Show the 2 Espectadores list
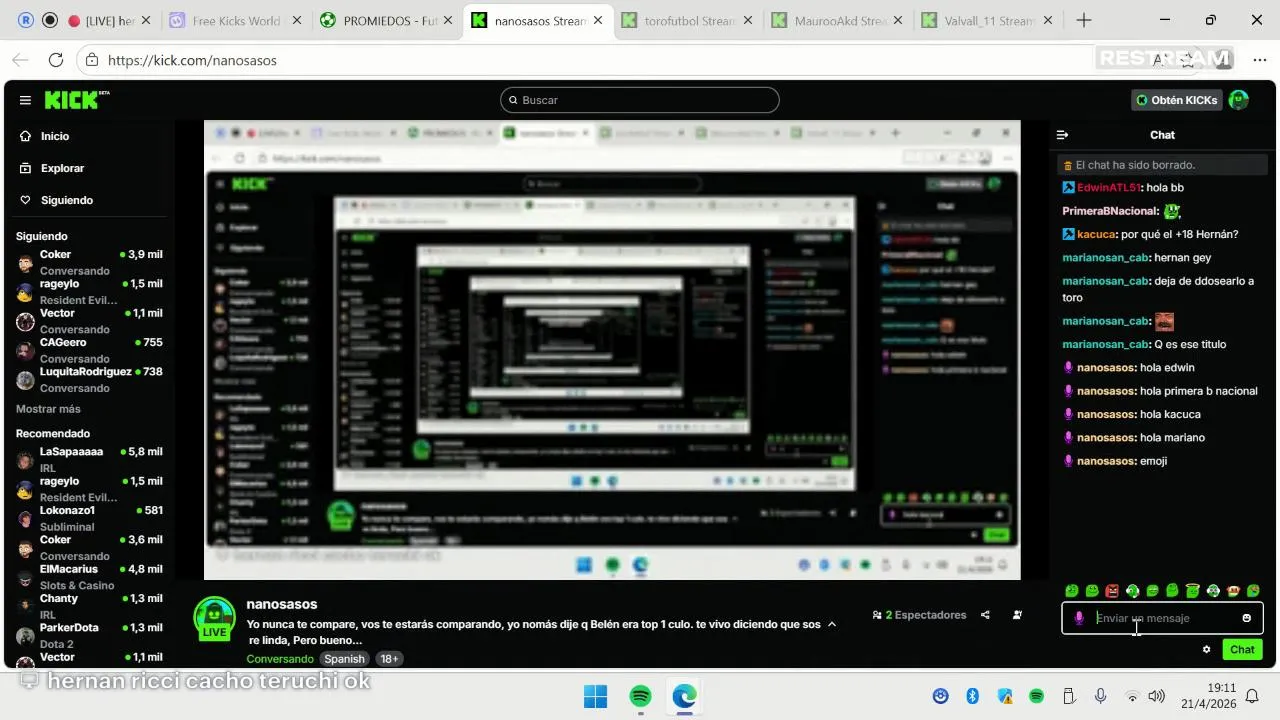 pos(919,615)
